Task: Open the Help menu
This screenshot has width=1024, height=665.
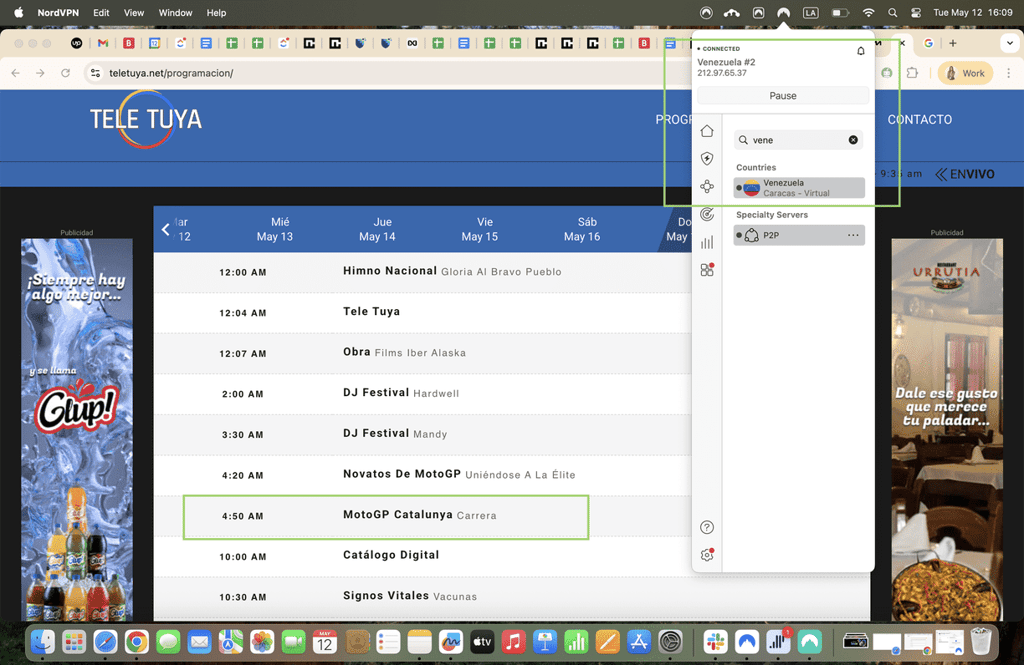Action: (216, 12)
